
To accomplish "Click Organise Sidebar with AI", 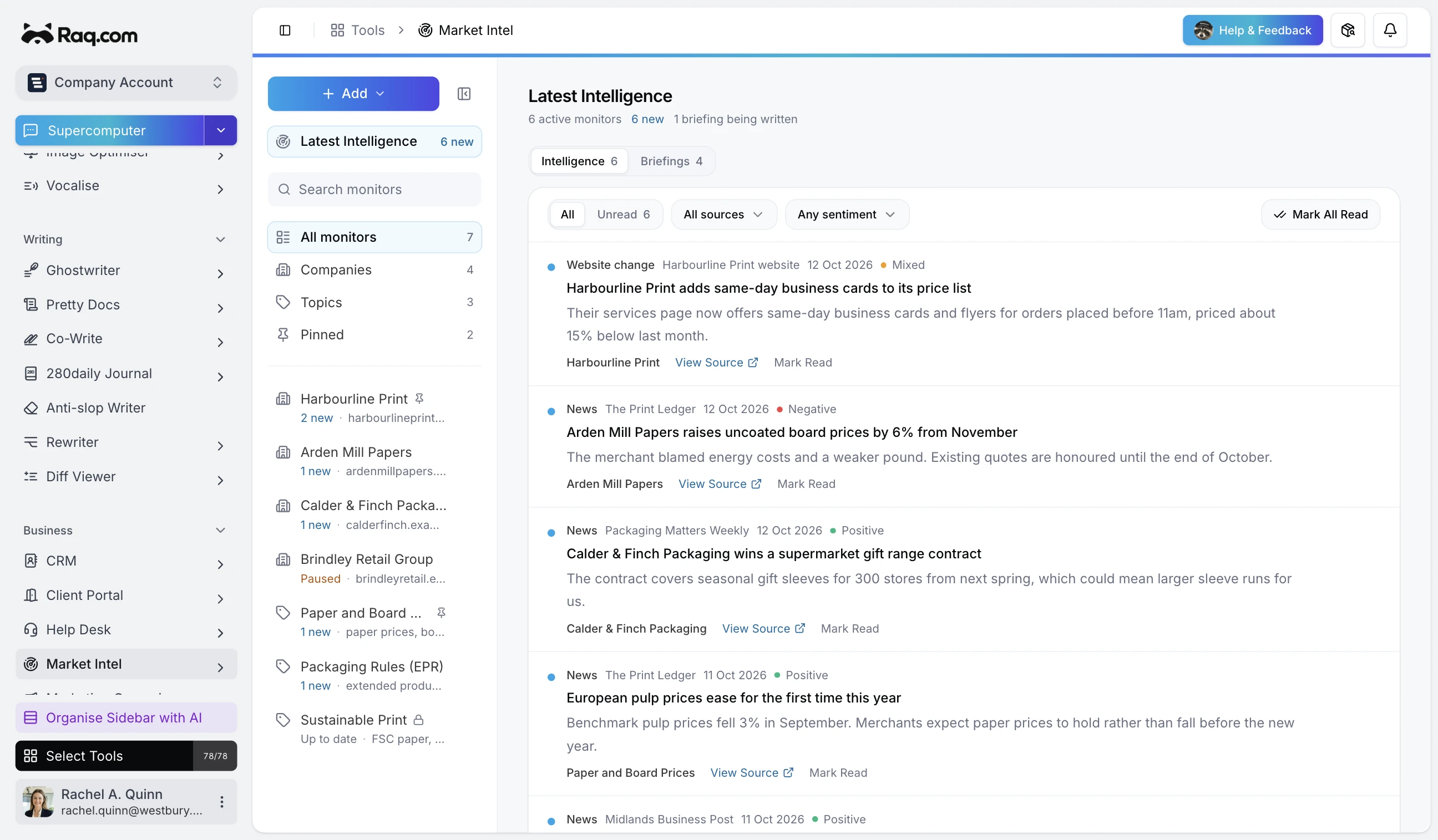I will tap(126, 717).
